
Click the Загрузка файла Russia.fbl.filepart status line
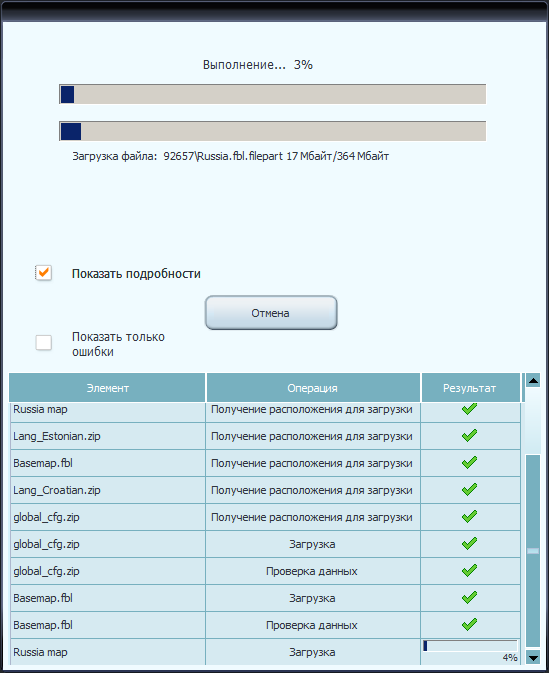231,156
